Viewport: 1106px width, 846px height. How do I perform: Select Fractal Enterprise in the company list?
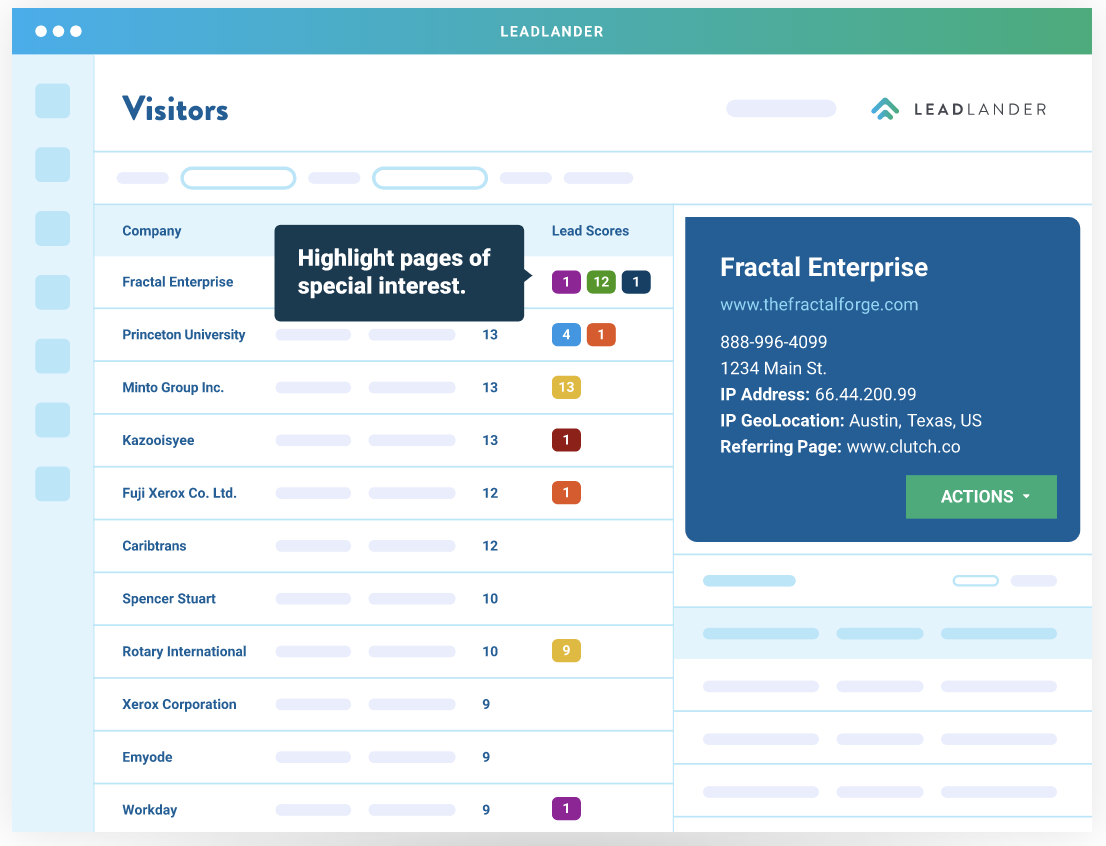(178, 282)
